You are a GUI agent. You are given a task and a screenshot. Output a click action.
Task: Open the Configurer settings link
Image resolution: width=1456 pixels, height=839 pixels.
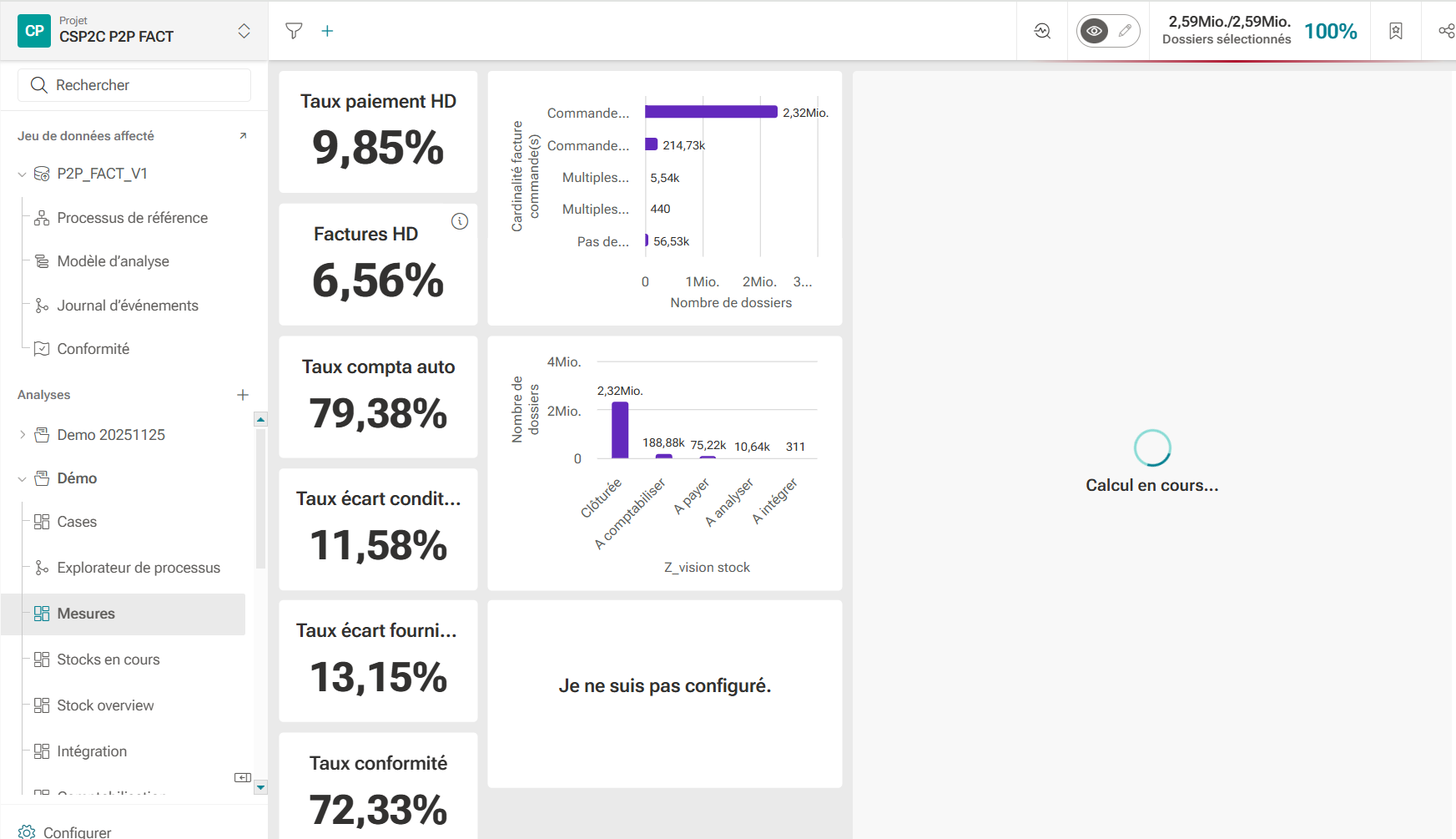(77, 831)
